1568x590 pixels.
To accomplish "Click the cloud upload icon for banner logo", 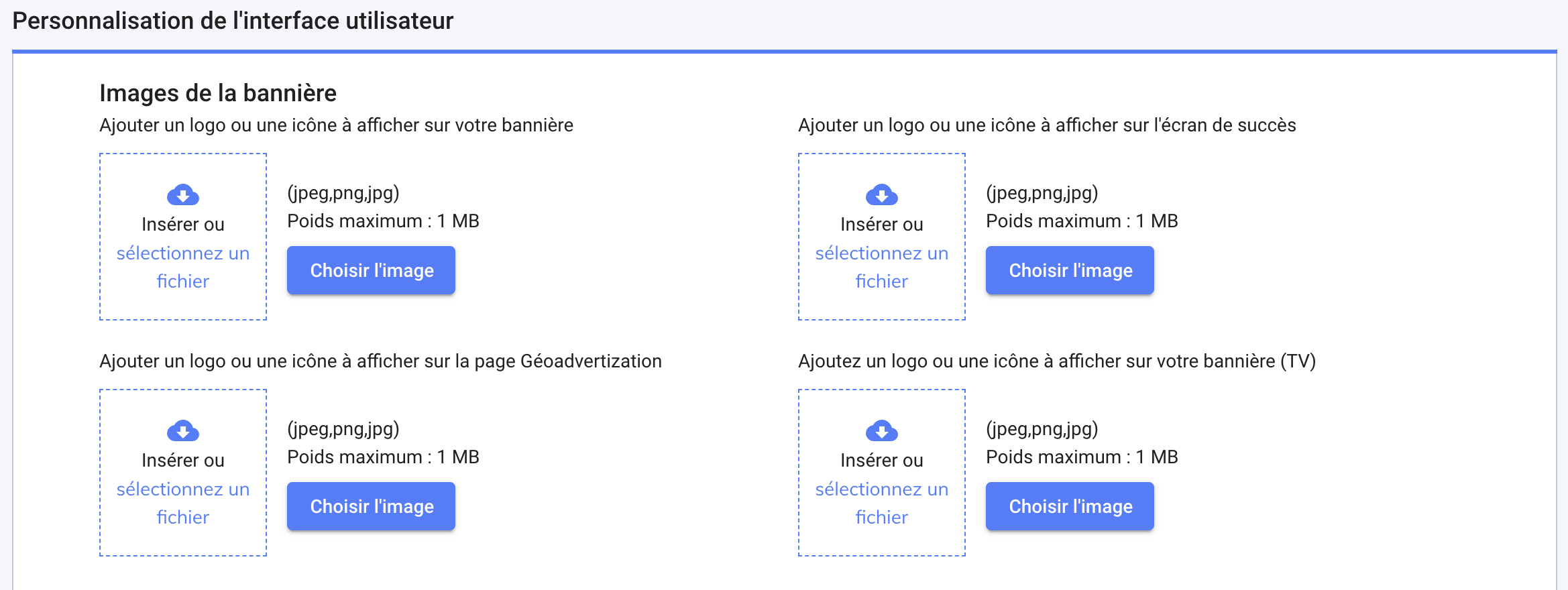I will point(182,195).
